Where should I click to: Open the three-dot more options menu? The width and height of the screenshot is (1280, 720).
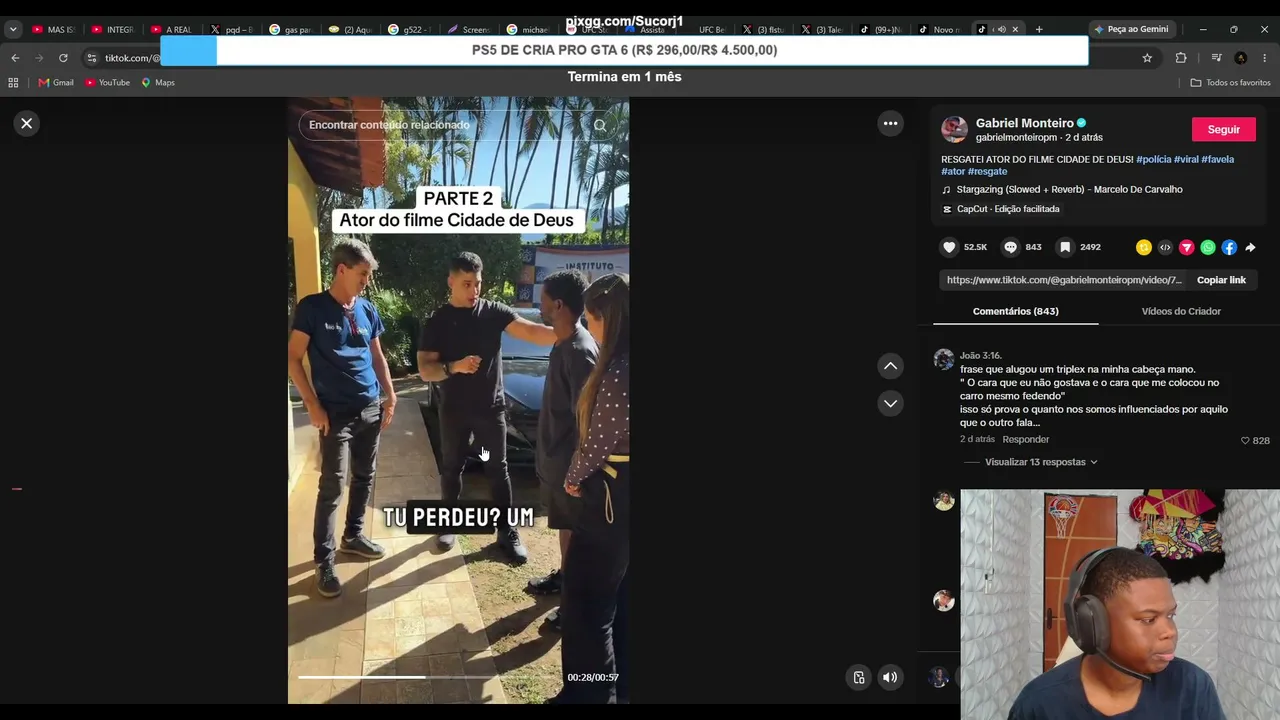[x=890, y=123]
